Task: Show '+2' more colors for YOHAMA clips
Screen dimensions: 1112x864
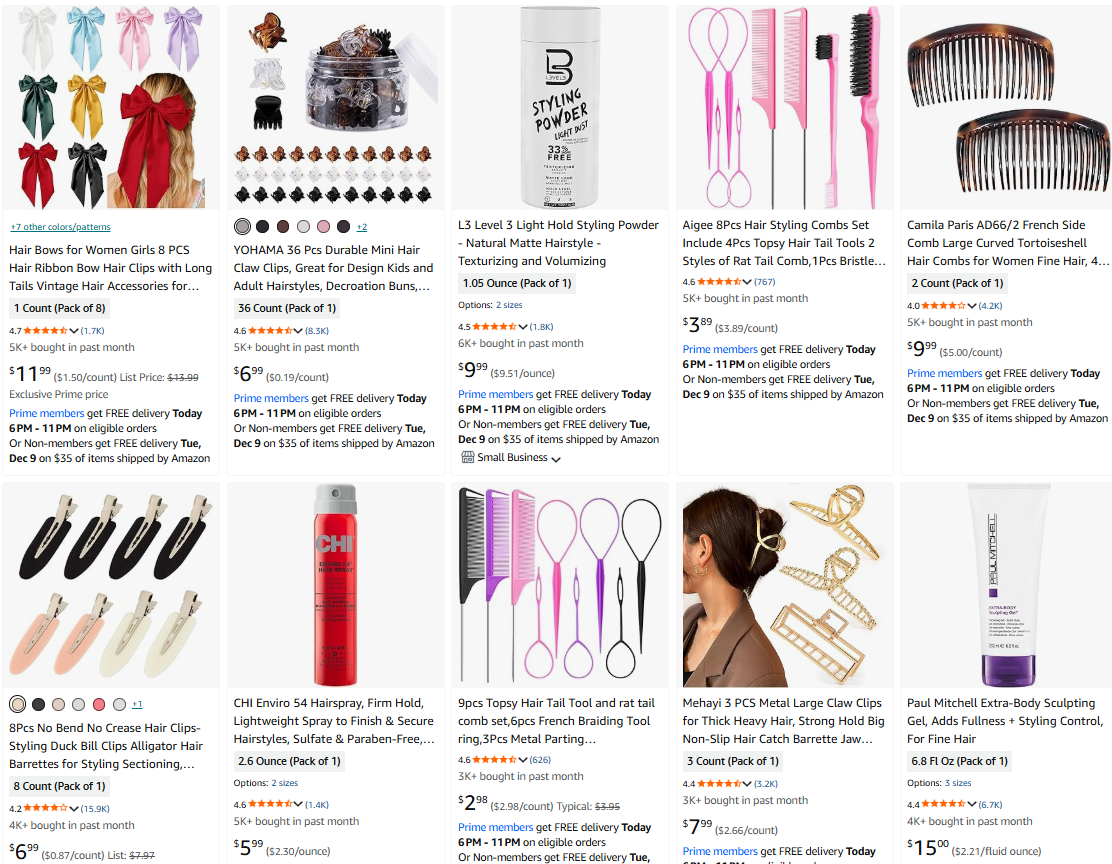Action: tap(362, 227)
